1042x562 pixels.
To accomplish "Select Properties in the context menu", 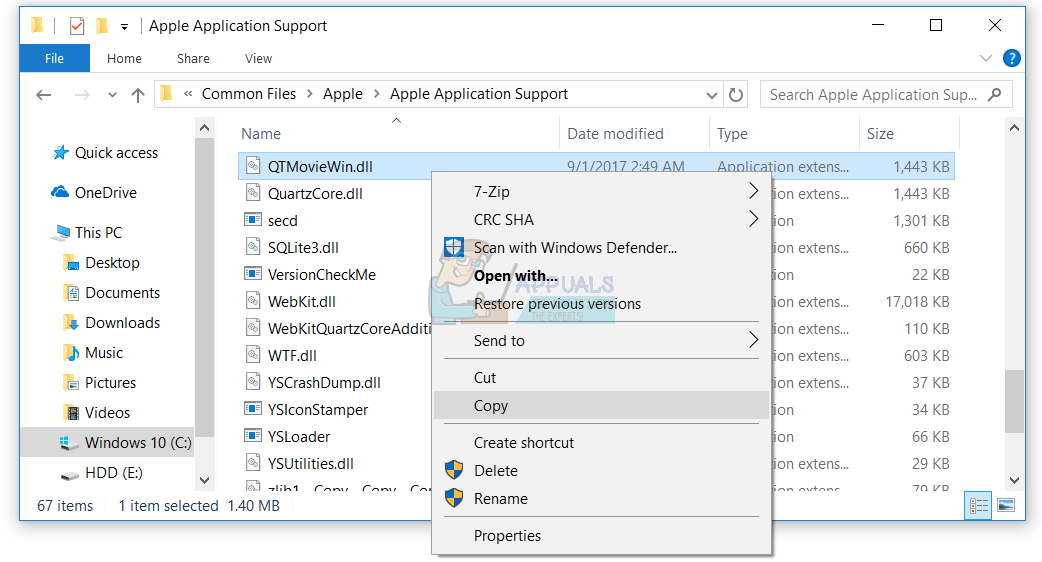I will (x=507, y=536).
